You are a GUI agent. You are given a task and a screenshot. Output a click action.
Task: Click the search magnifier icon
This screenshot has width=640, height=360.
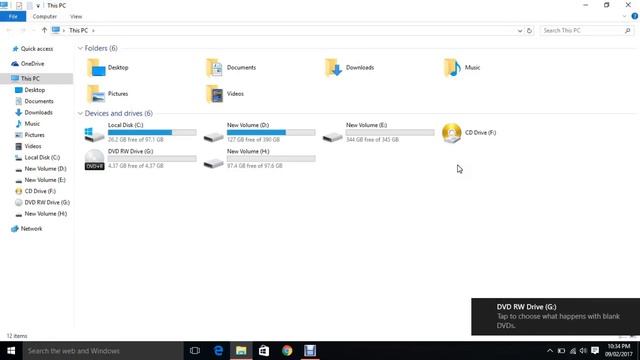[628, 31]
